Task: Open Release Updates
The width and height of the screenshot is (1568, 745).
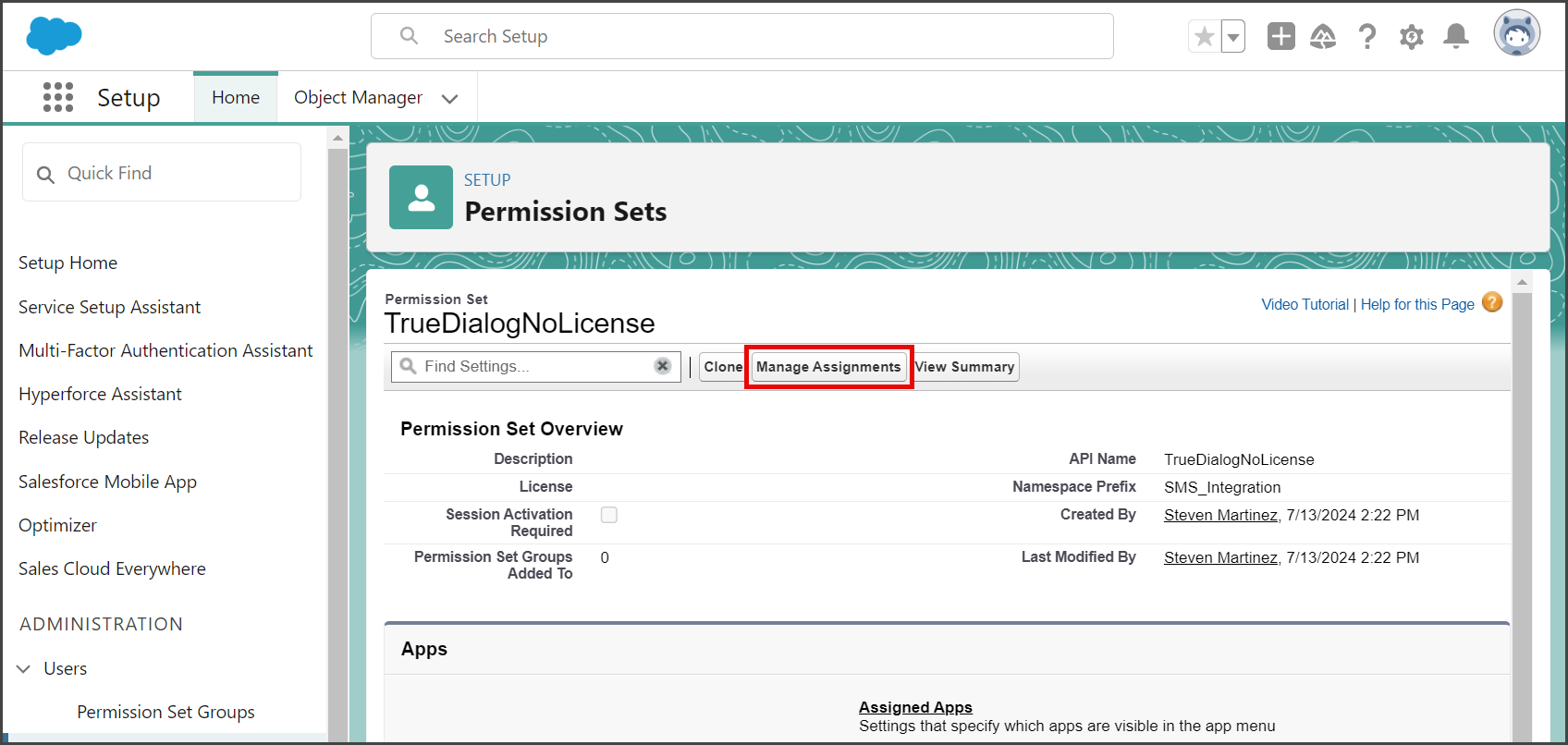Action: click(x=83, y=437)
